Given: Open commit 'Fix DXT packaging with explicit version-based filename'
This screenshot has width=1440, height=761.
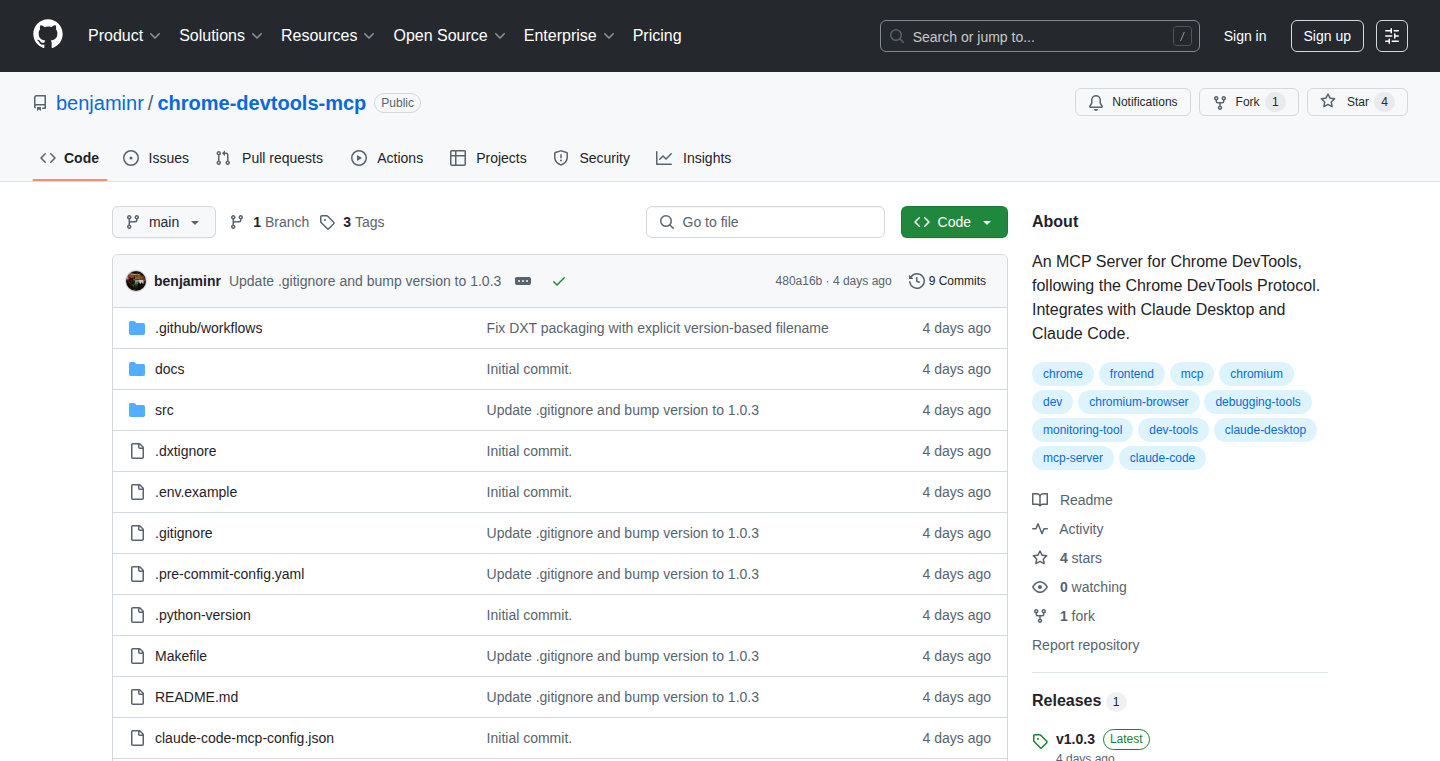Looking at the screenshot, I should pos(658,328).
